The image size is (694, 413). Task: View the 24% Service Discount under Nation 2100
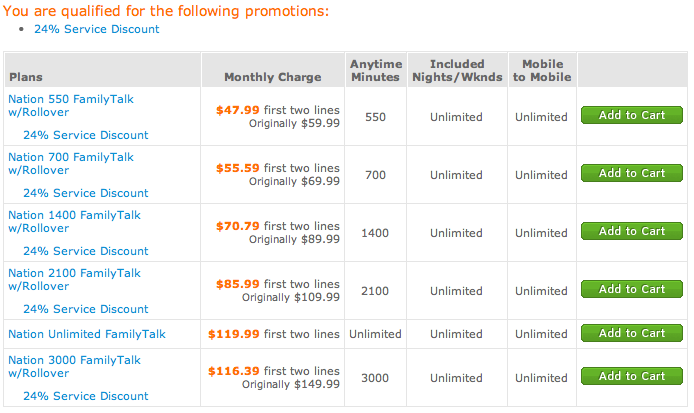[85, 309]
